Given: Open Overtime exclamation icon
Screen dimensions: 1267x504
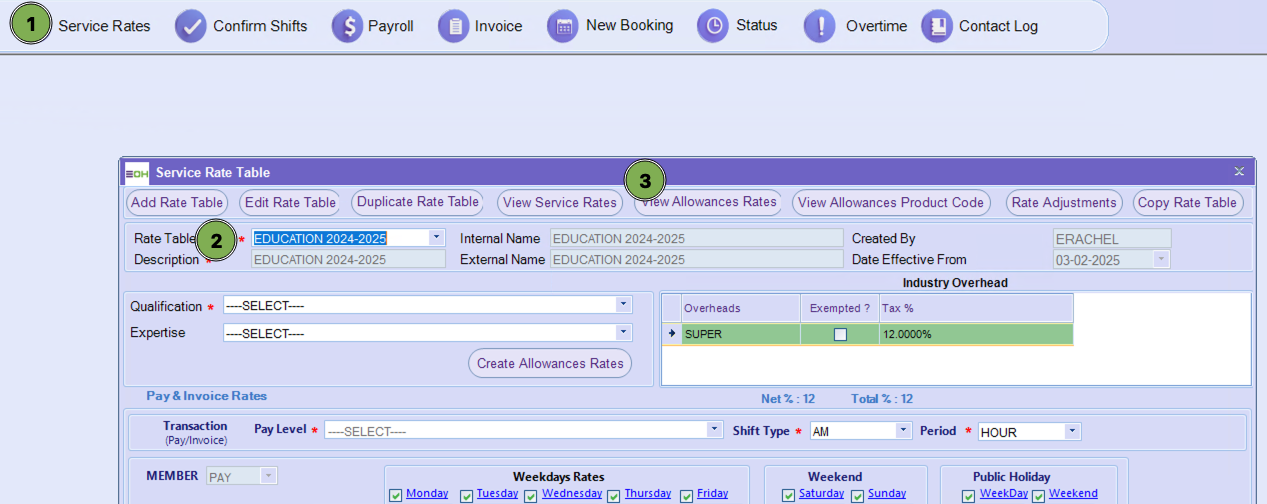Looking at the screenshot, I should coord(820,27).
